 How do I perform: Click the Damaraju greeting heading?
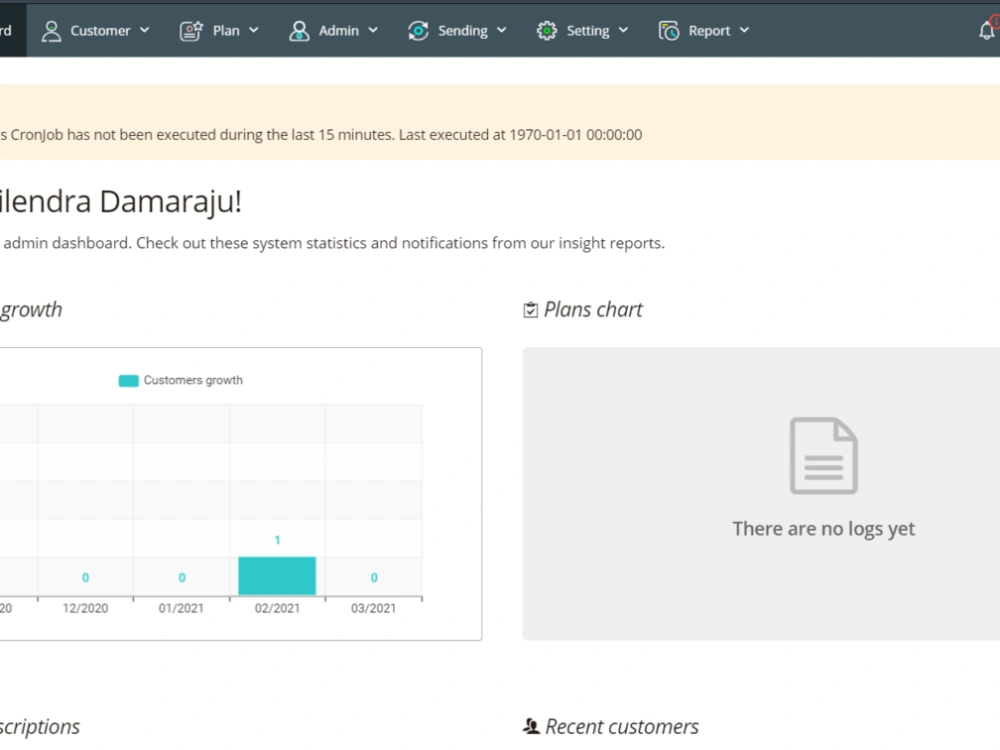point(121,202)
